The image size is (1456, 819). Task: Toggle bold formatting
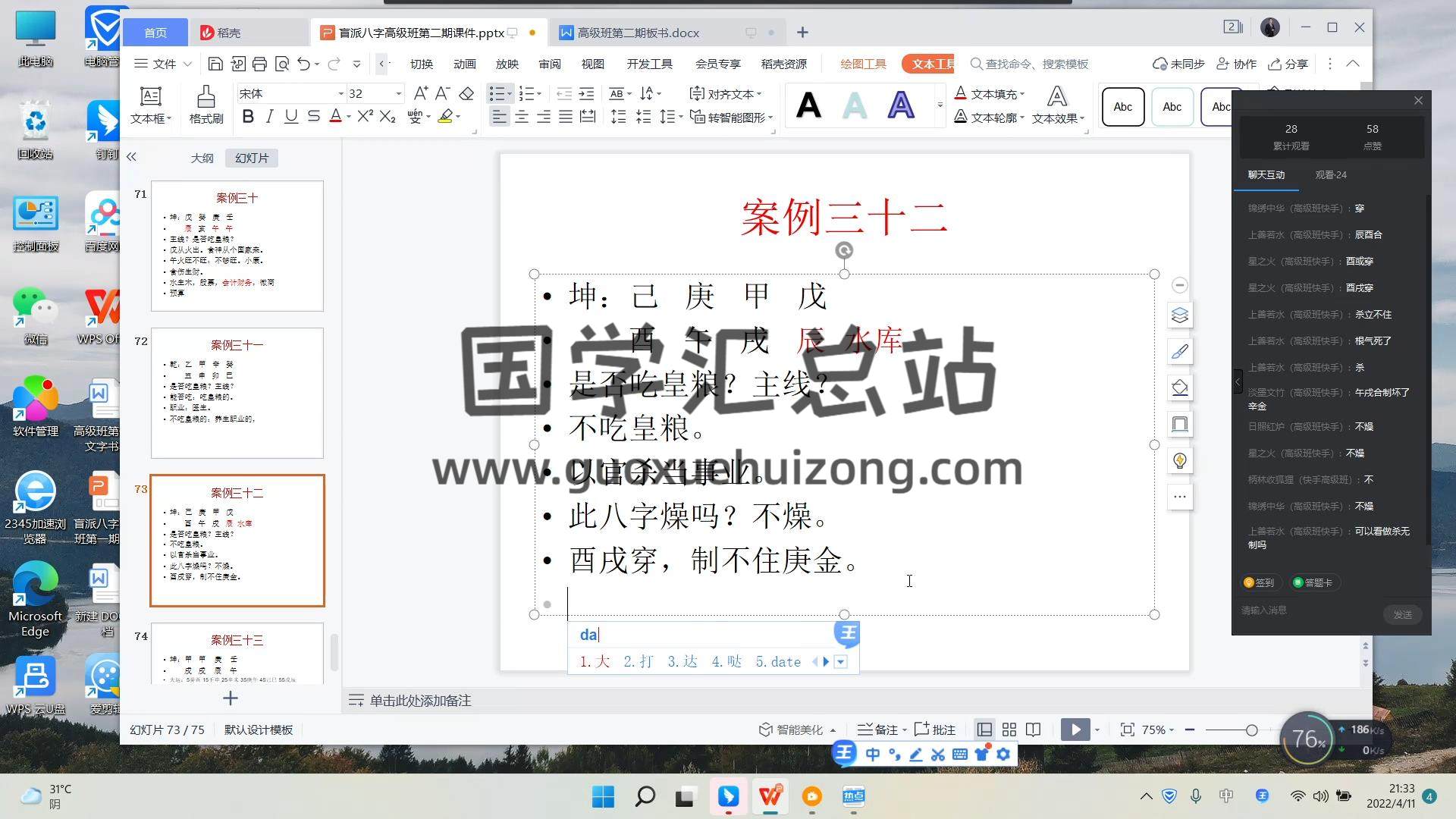(247, 117)
